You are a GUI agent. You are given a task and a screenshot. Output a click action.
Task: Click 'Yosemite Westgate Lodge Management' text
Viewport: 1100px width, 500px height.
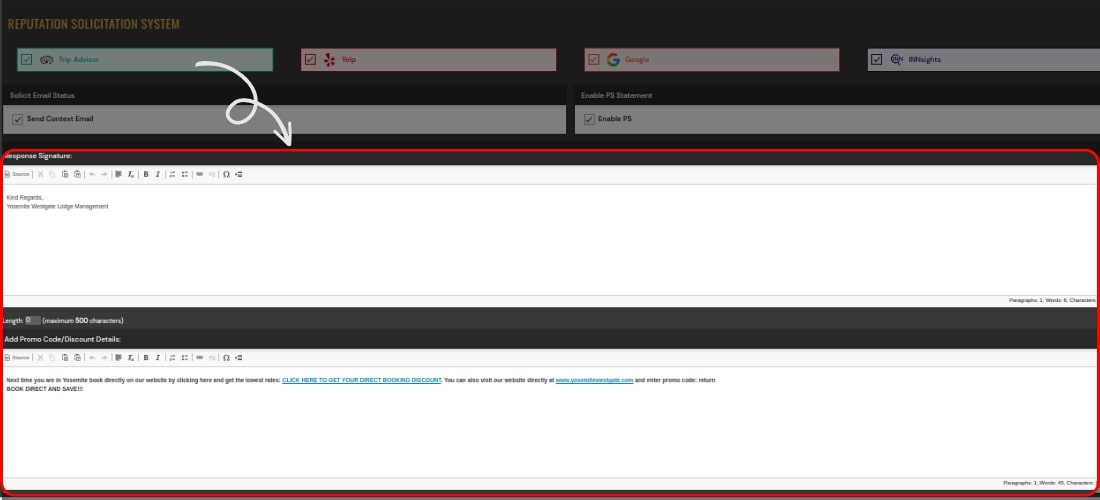pyautogui.click(x=58, y=207)
